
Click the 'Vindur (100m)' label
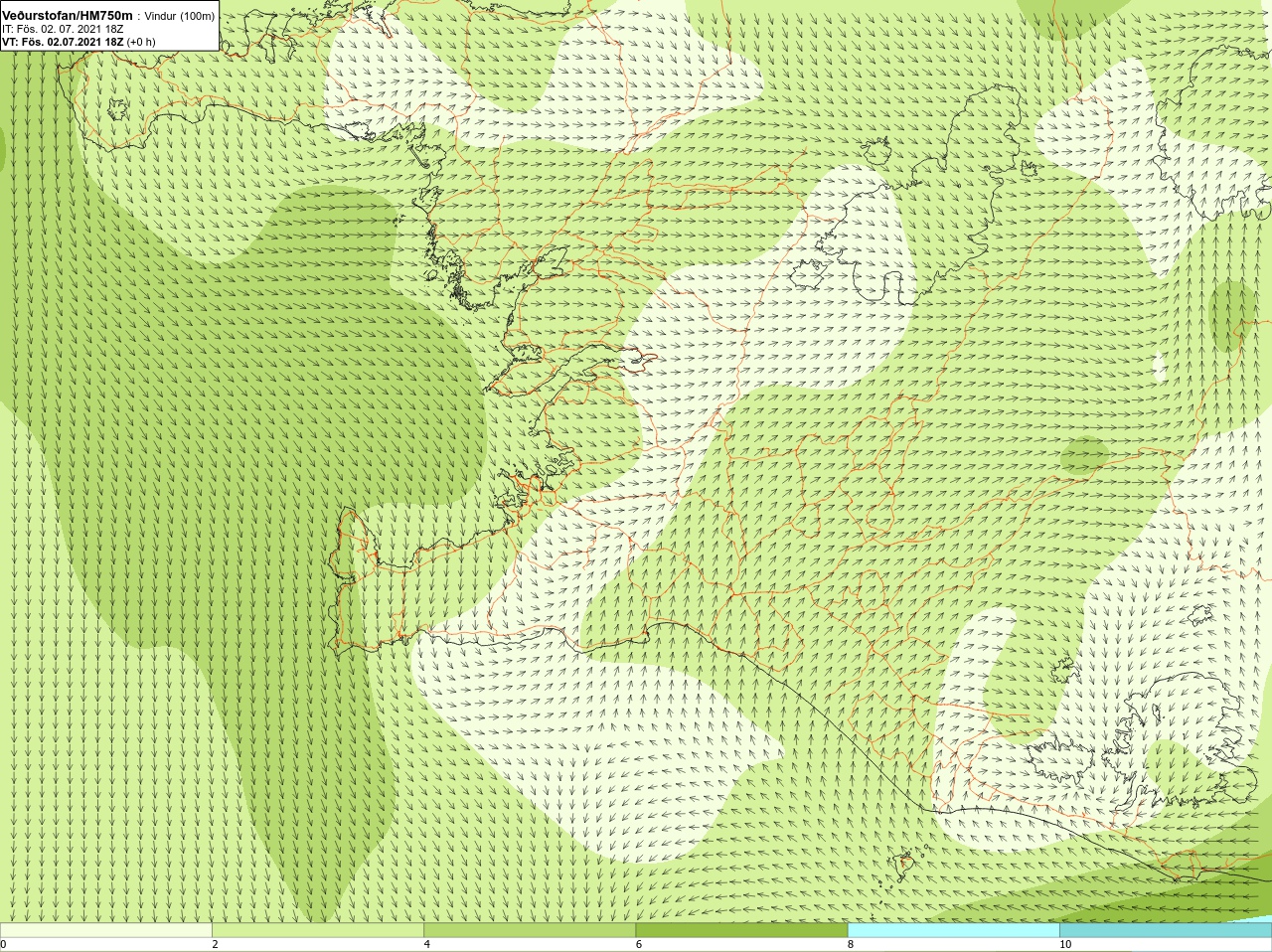click(180, 16)
